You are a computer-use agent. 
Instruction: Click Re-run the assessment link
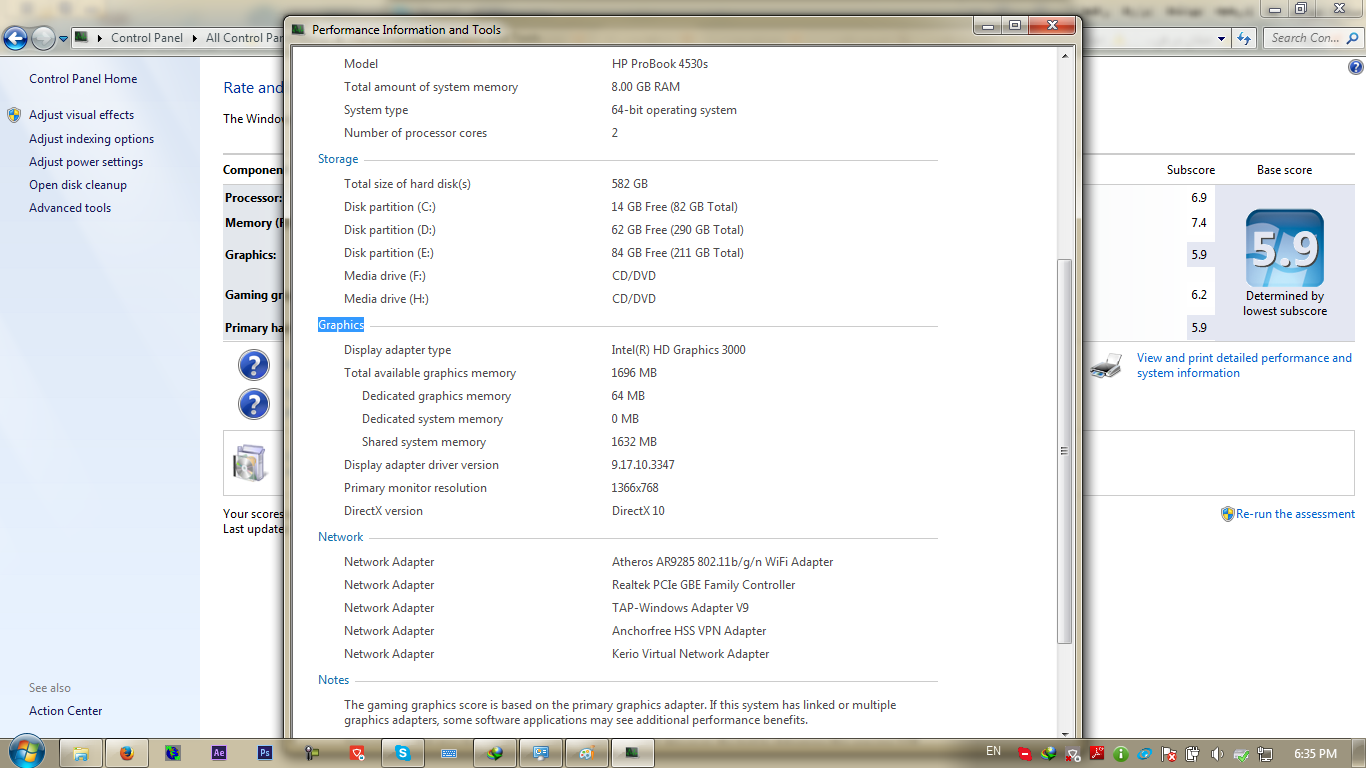click(1295, 514)
